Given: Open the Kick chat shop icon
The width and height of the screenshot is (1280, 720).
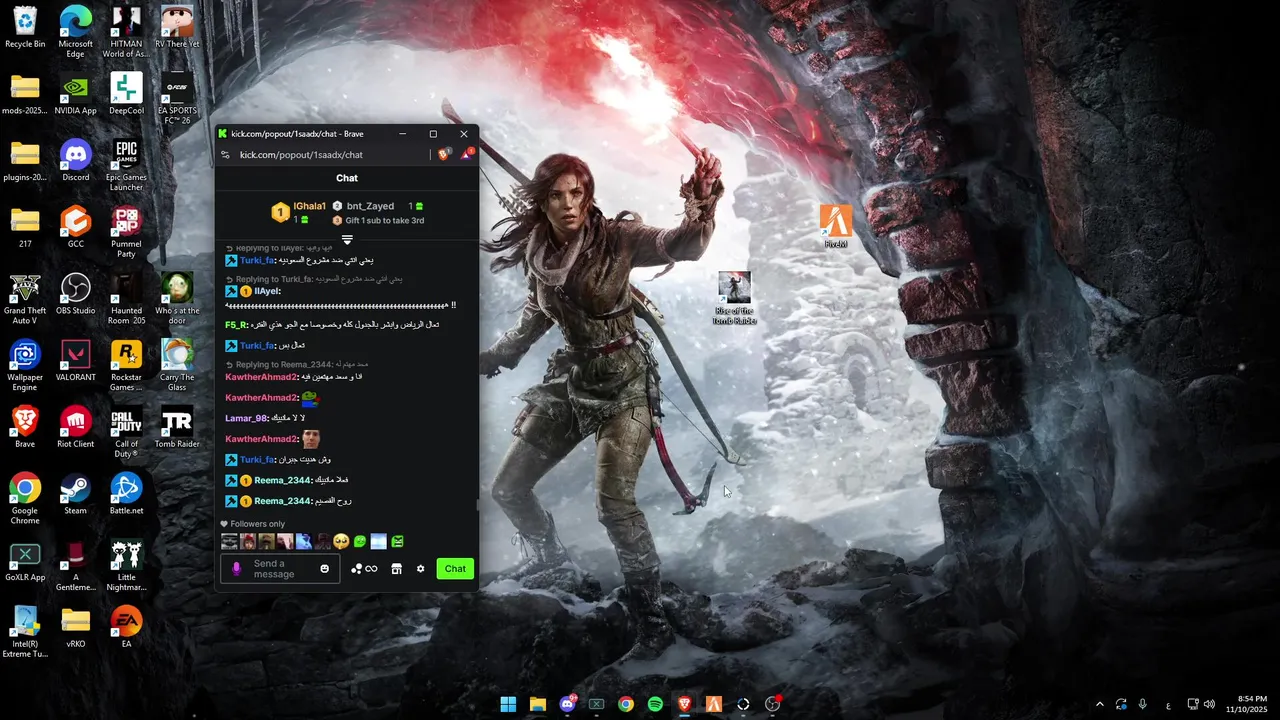Looking at the screenshot, I should pyautogui.click(x=396, y=569).
